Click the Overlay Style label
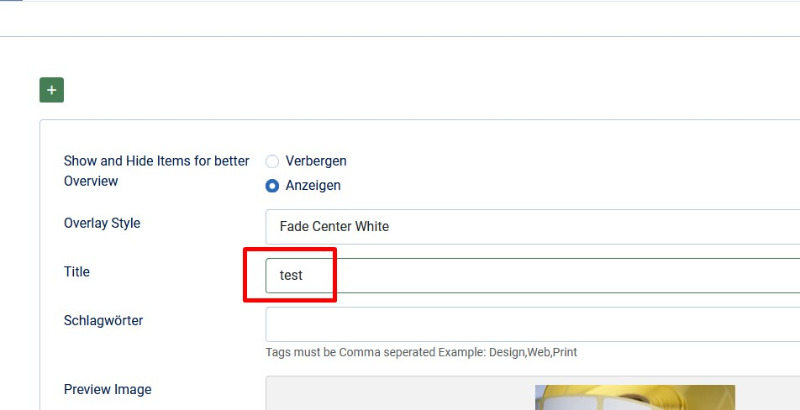 click(102, 223)
